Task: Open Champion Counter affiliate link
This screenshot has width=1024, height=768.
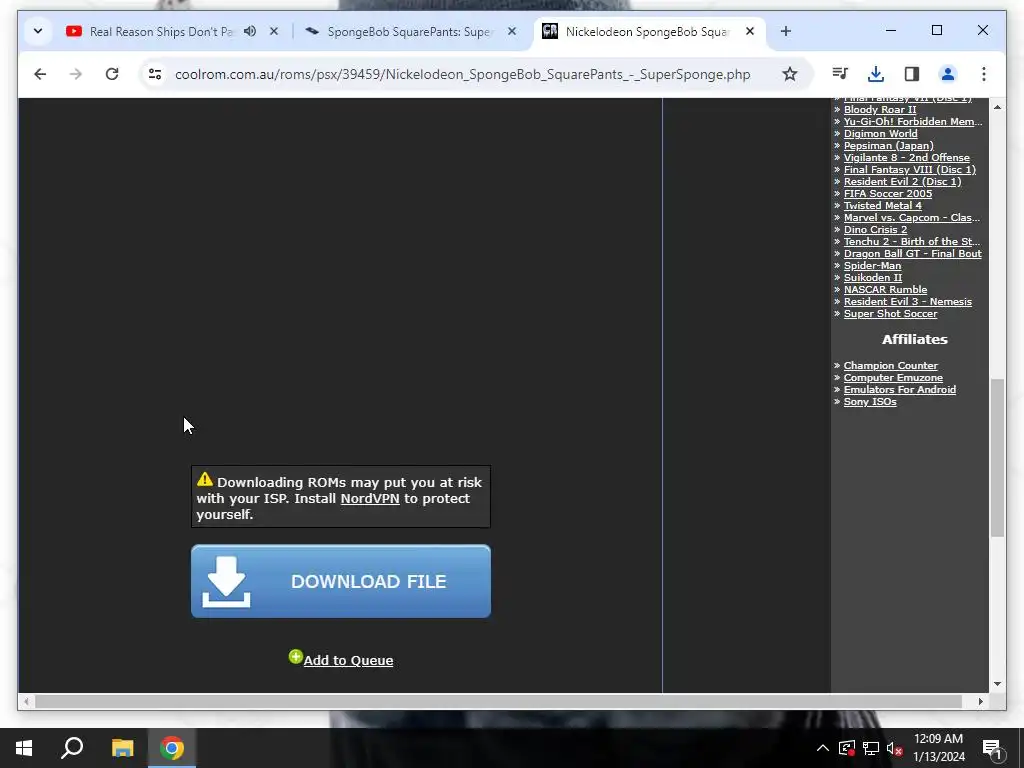Action: [x=890, y=366]
